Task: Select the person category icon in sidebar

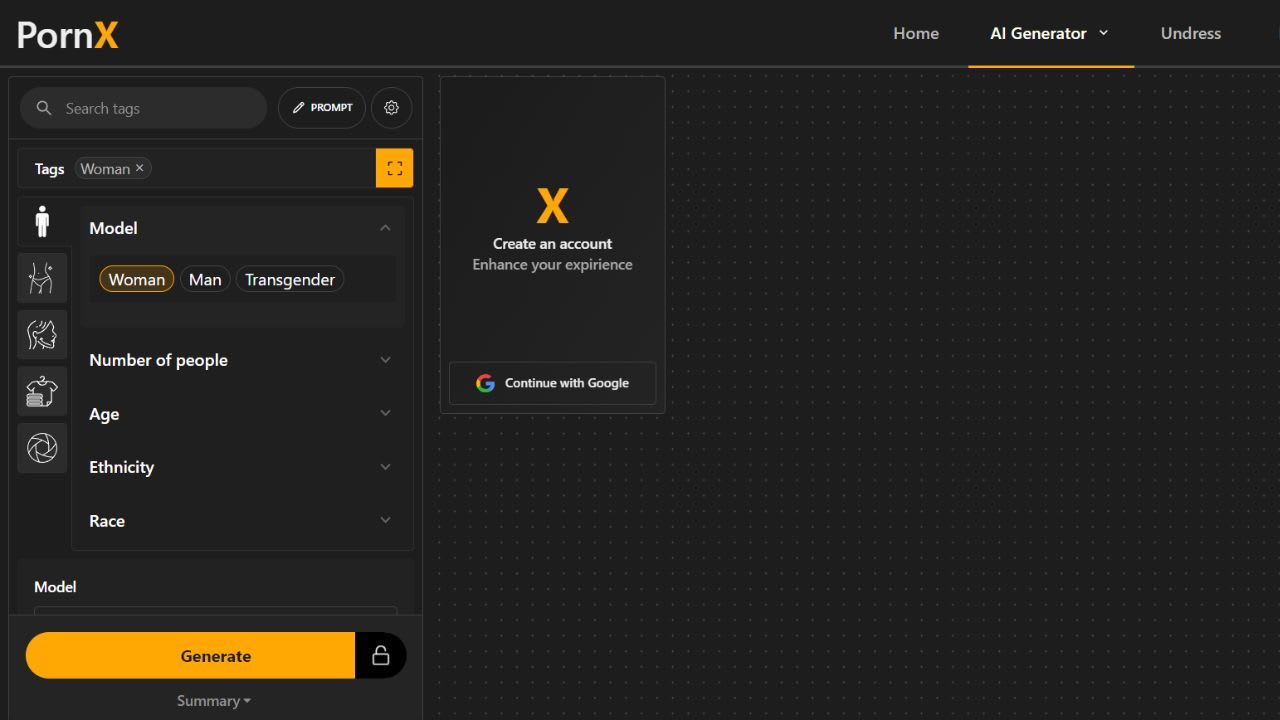Action: click(42, 221)
